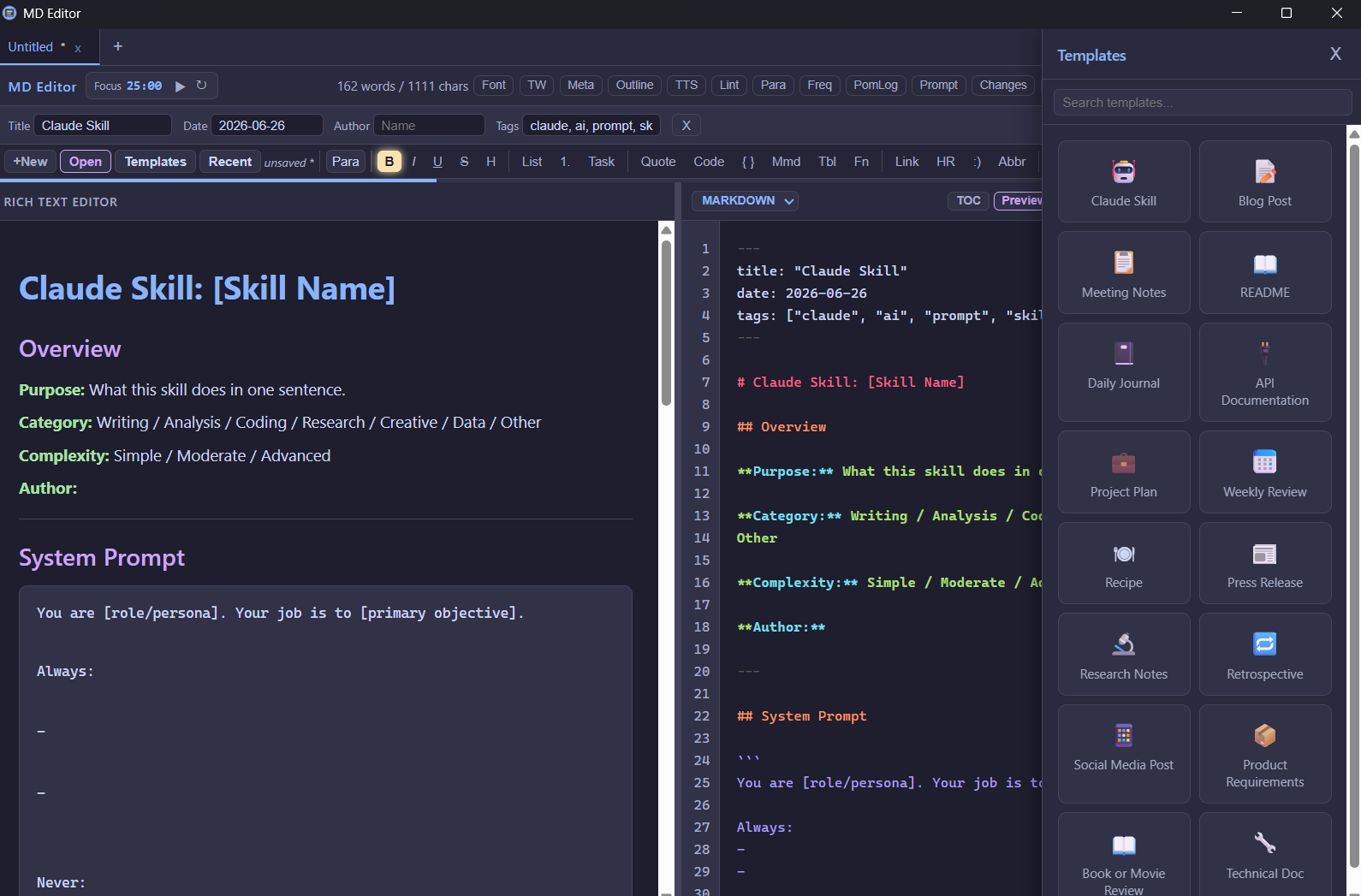This screenshot has height=896, width=1361.
Task: Insert a Code block
Action: (x=708, y=161)
